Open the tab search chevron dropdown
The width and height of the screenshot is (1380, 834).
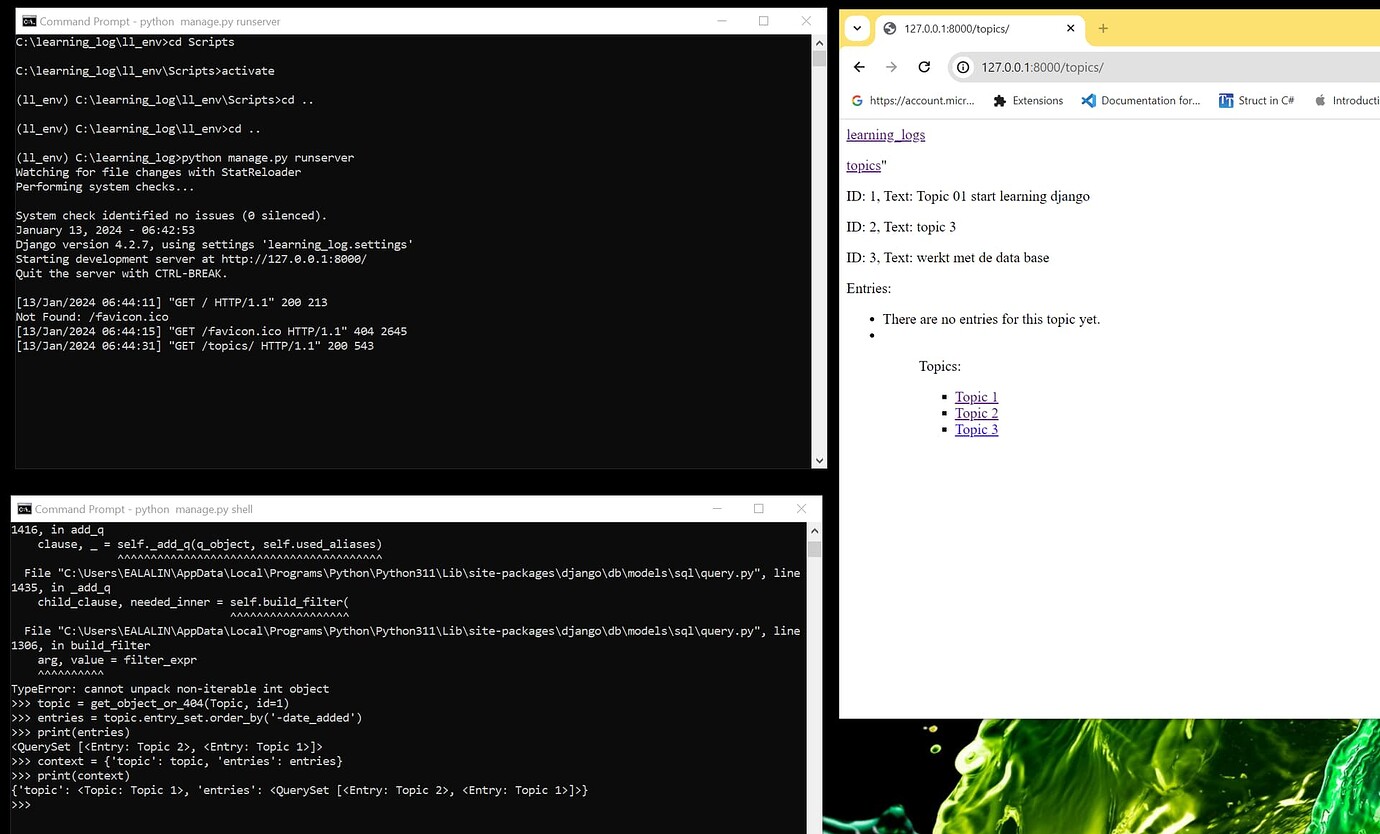point(857,28)
